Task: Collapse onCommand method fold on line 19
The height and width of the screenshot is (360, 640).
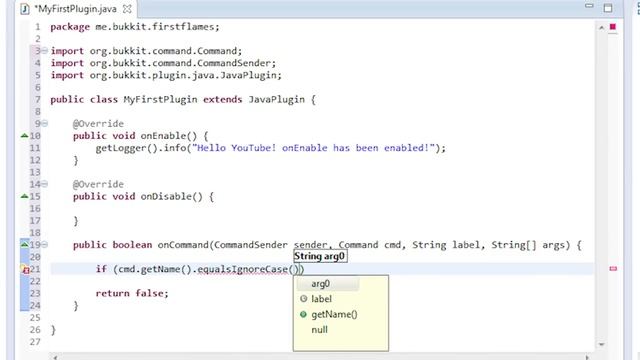Action: pyautogui.click(x=44, y=244)
